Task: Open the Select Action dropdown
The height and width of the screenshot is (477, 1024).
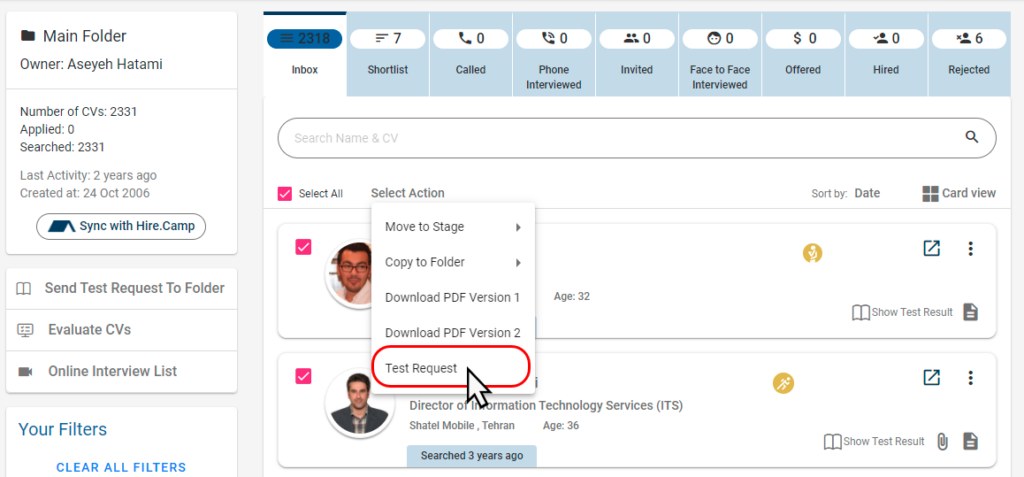Action: pyautogui.click(x=407, y=193)
